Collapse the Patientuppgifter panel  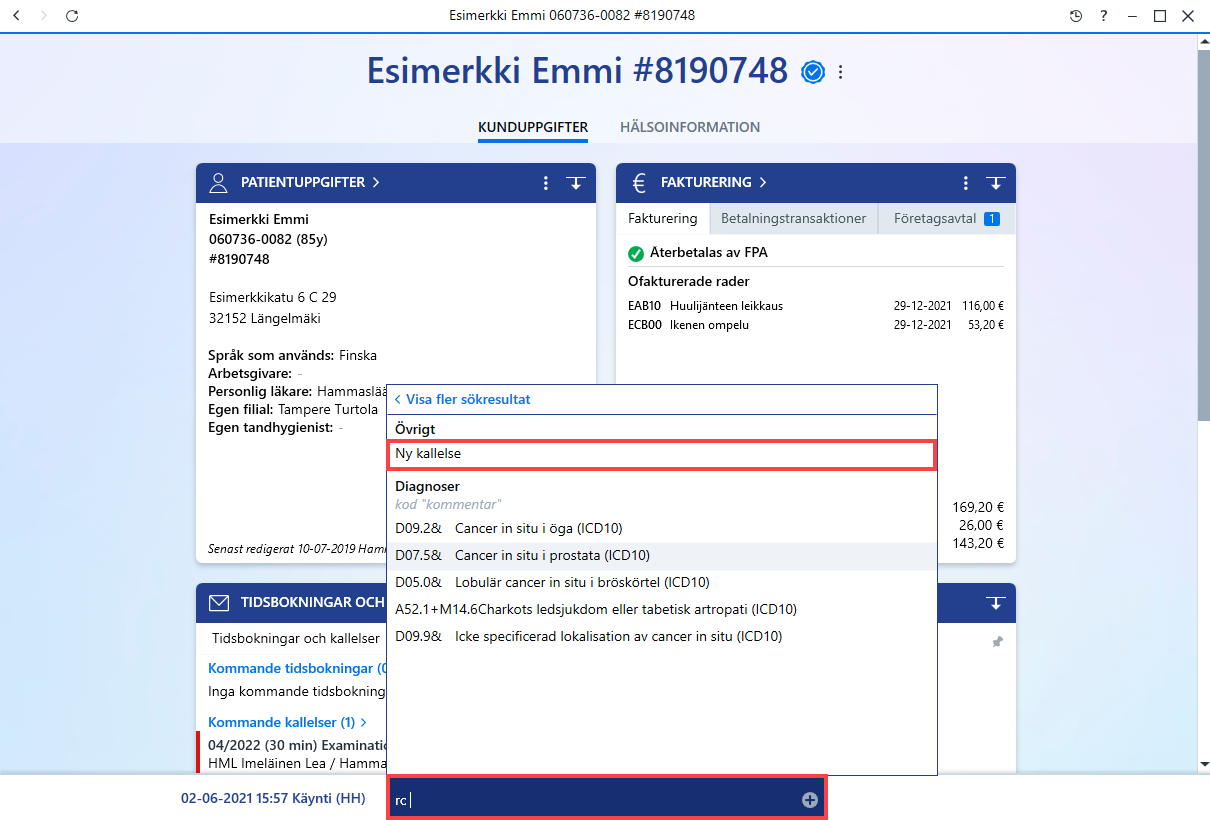(575, 183)
